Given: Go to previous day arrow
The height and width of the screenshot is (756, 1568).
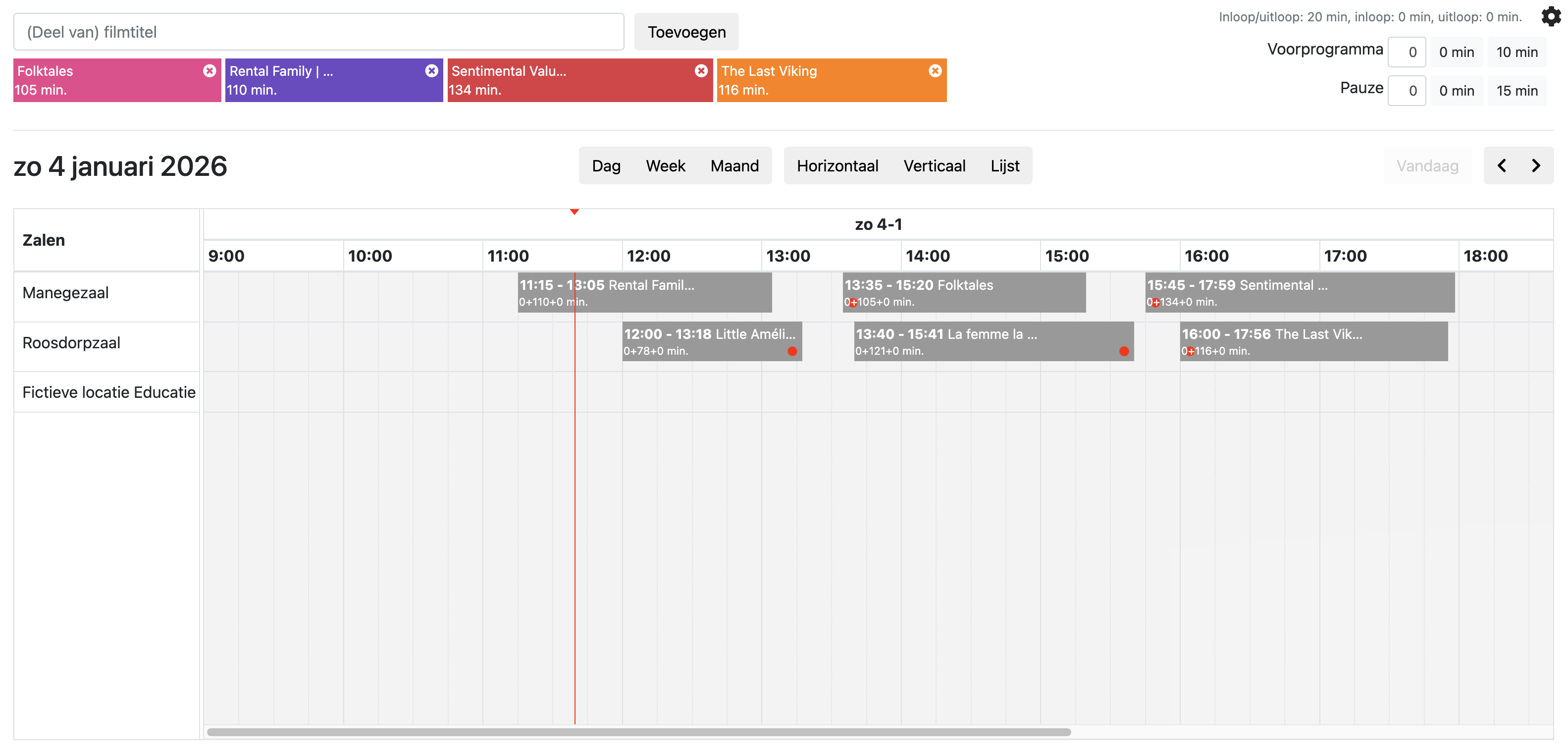Looking at the screenshot, I should click(1502, 165).
